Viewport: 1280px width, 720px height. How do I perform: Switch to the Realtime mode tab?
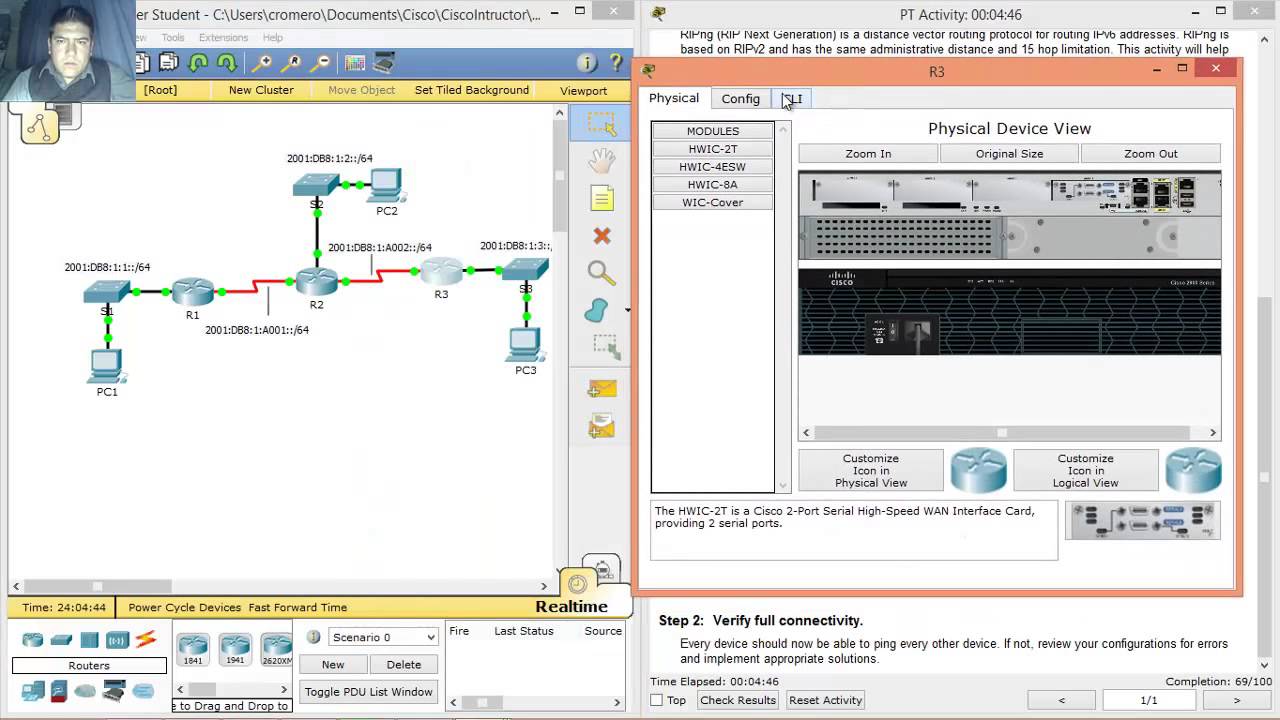click(x=571, y=606)
